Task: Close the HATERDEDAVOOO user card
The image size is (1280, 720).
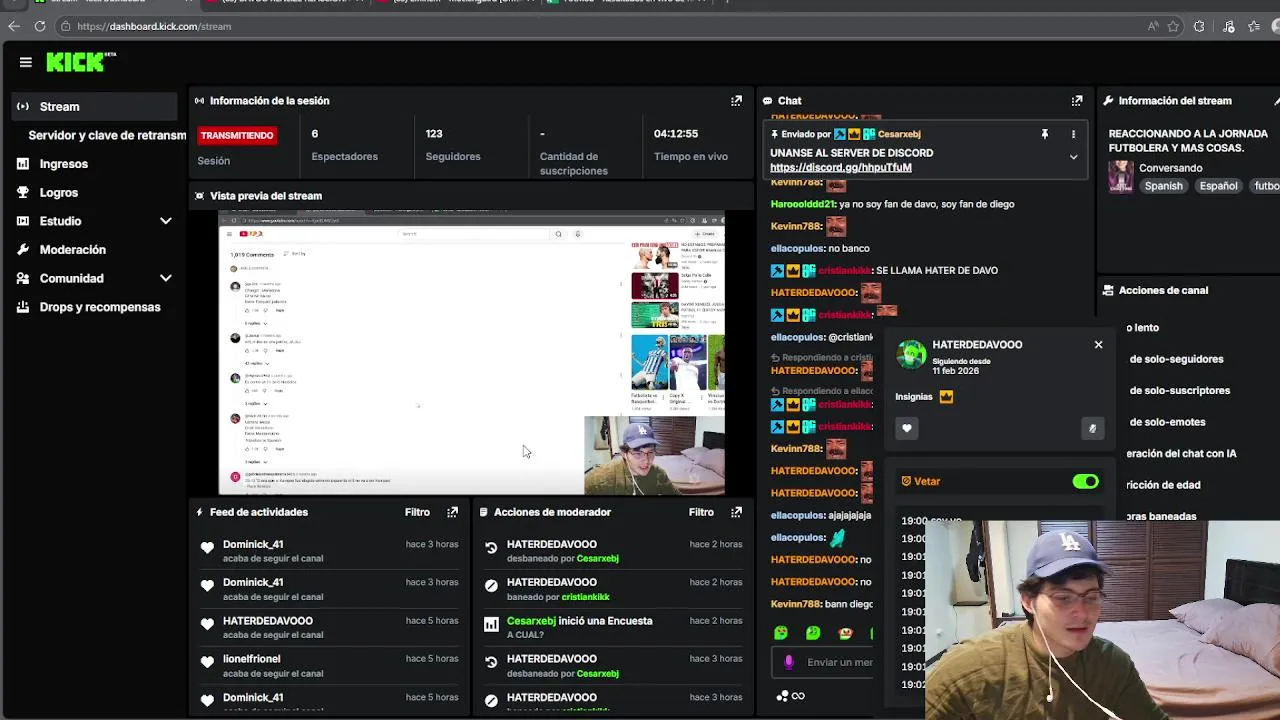Action: pyautogui.click(x=1098, y=344)
